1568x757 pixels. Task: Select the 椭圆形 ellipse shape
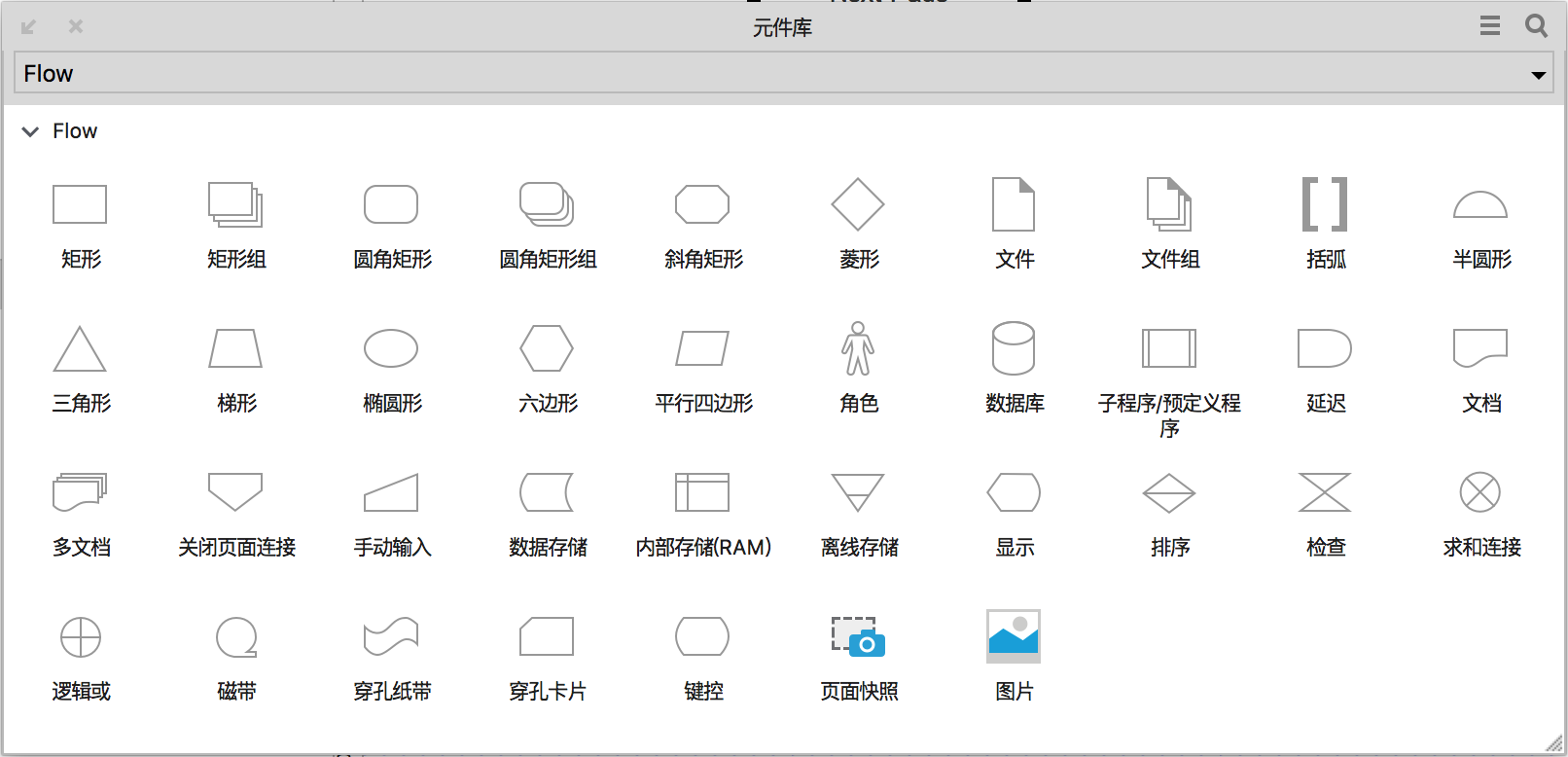tap(391, 348)
